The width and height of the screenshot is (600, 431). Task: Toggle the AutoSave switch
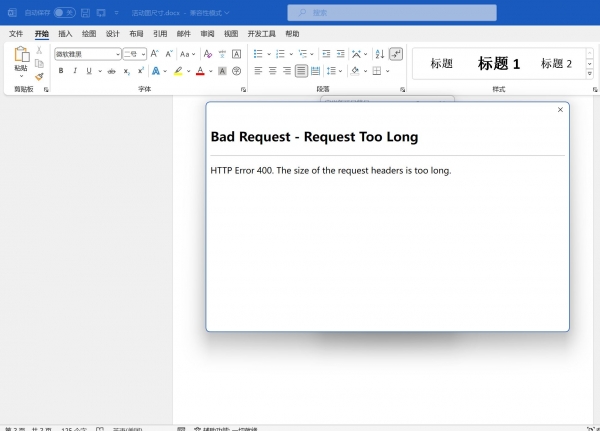click(64, 13)
